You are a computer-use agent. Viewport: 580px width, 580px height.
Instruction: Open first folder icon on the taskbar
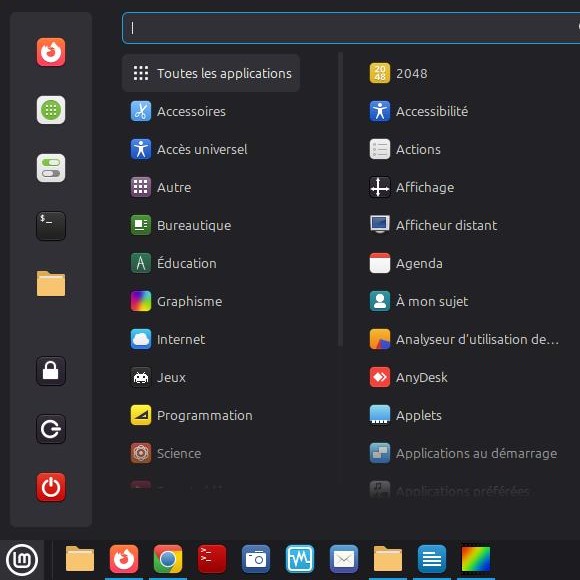click(x=80, y=559)
